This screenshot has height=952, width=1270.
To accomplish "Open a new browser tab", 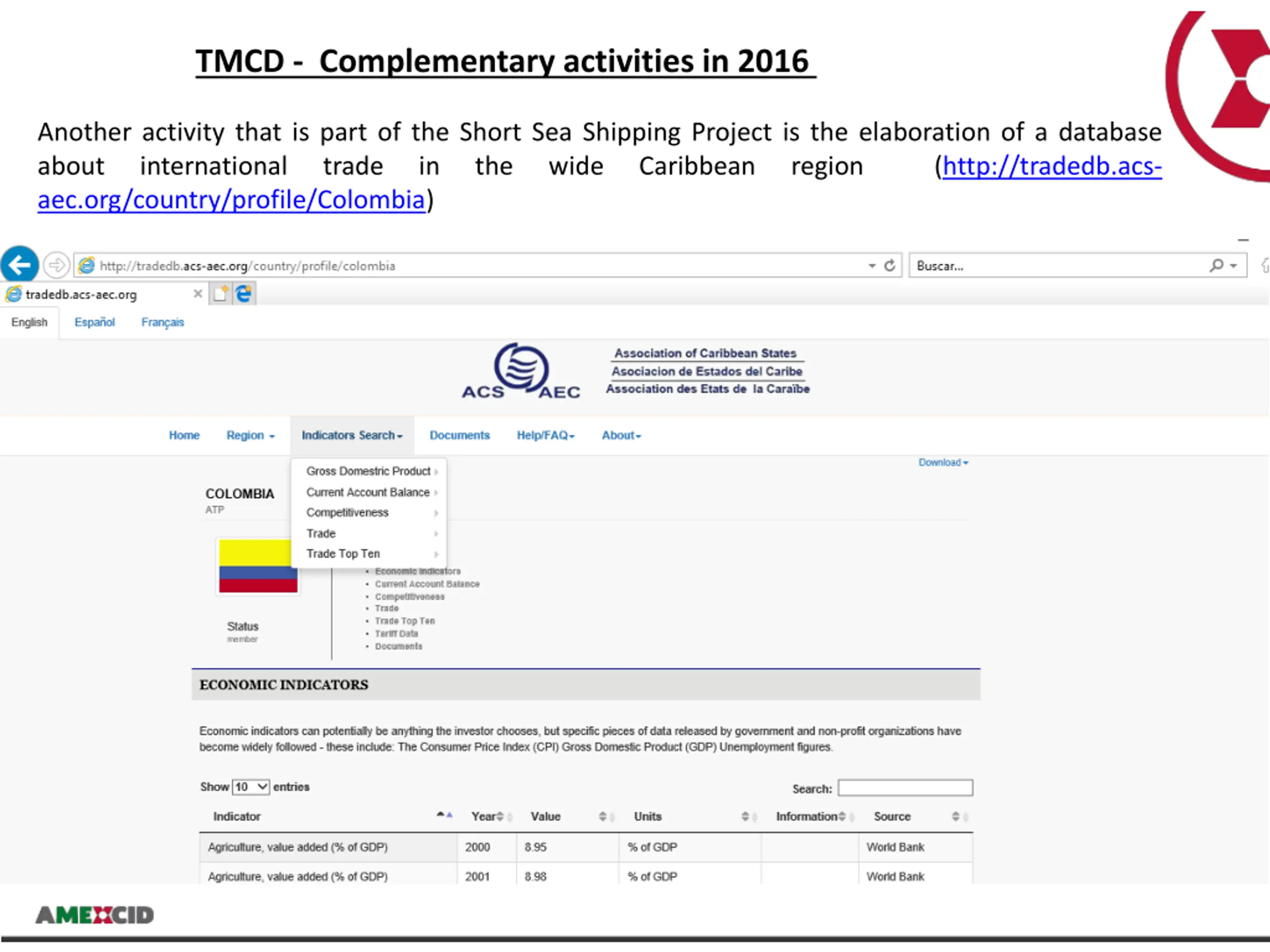I will pyautogui.click(x=220, y=294).
